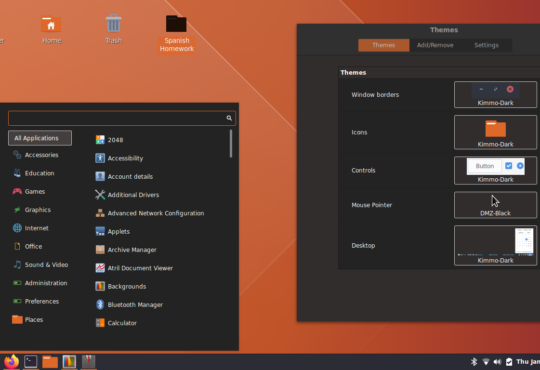Screen dimensions: 540x370
Task: Open Advanced Network Configuration
Action: (x=150, y=213)
